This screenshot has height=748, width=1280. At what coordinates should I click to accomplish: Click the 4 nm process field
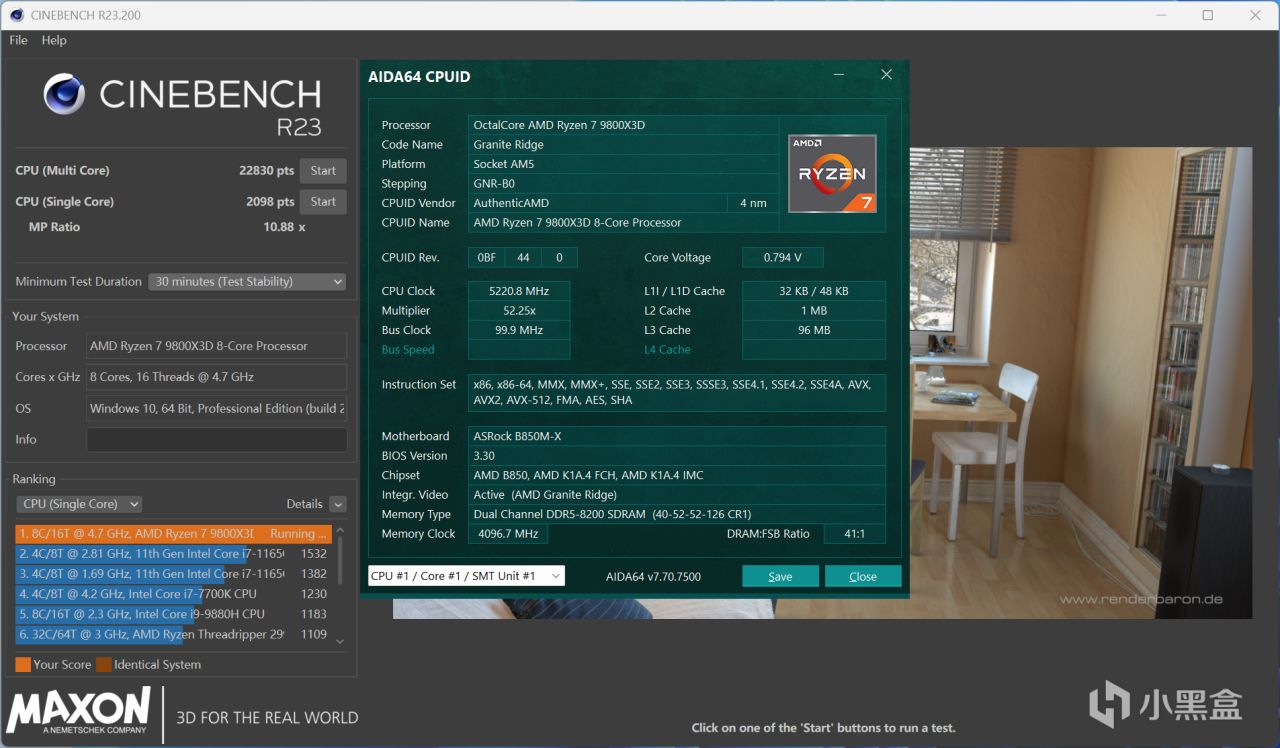coord(753,203)
